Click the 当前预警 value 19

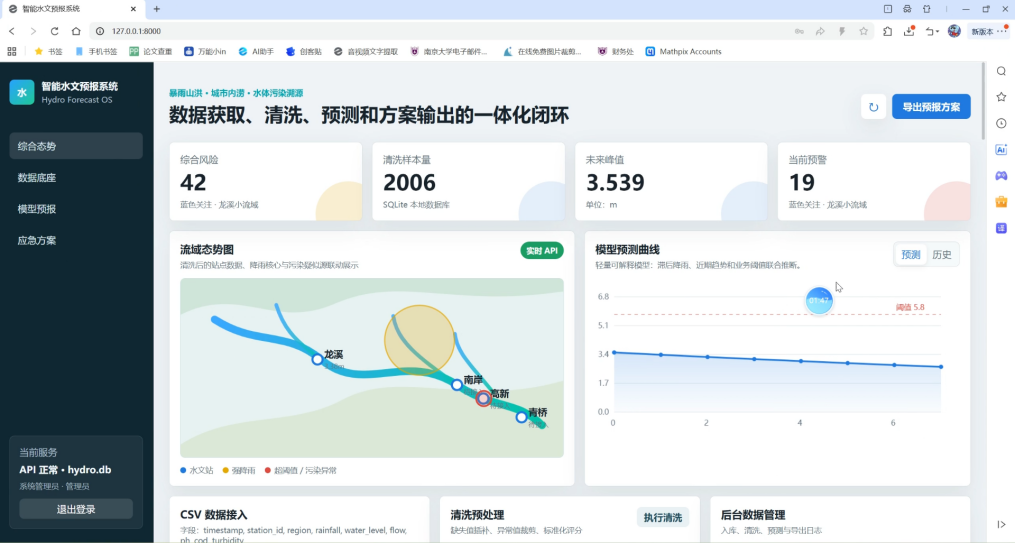[801, 183]
